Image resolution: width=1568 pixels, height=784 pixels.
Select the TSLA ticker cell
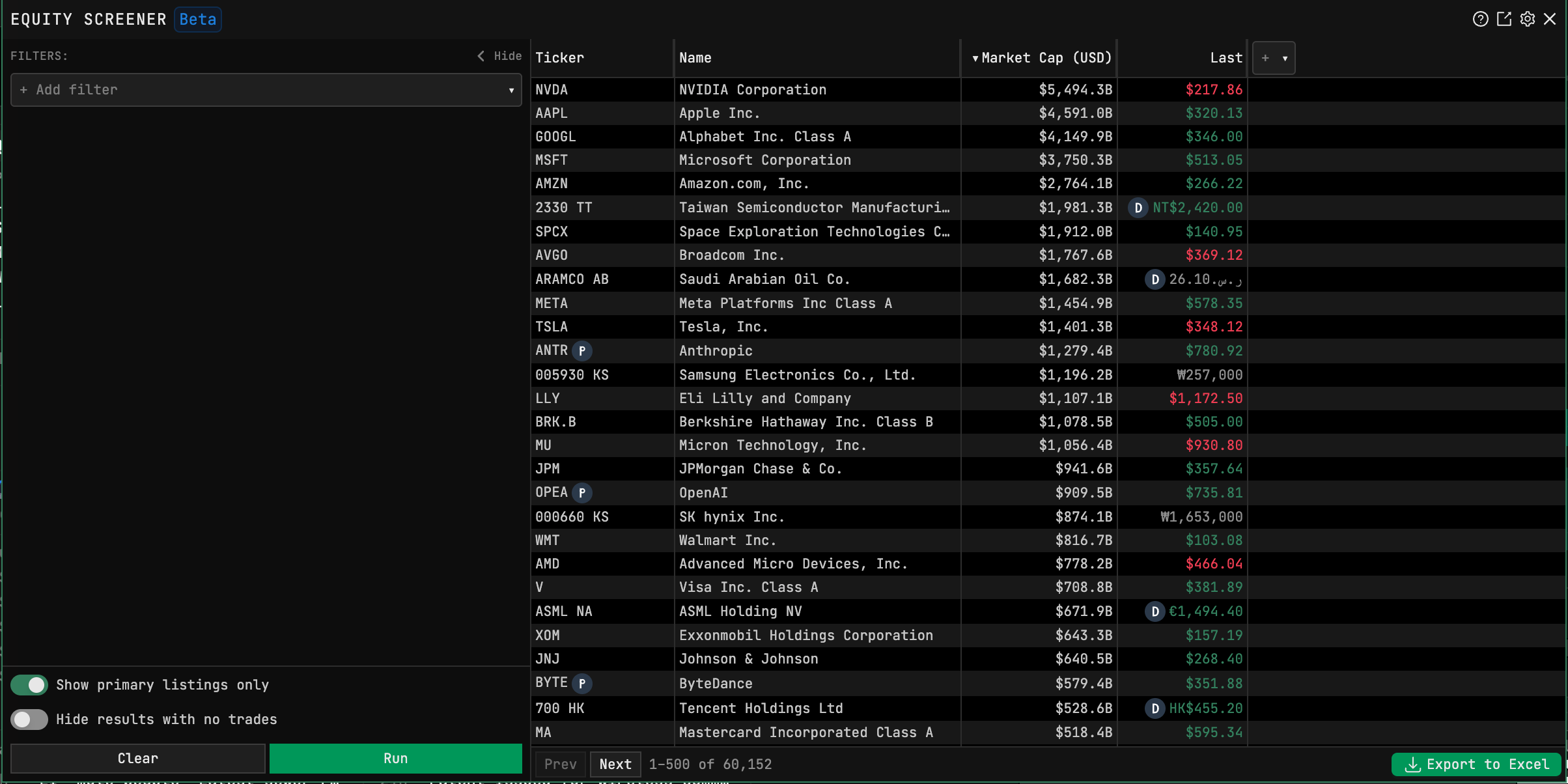[602, 327]
